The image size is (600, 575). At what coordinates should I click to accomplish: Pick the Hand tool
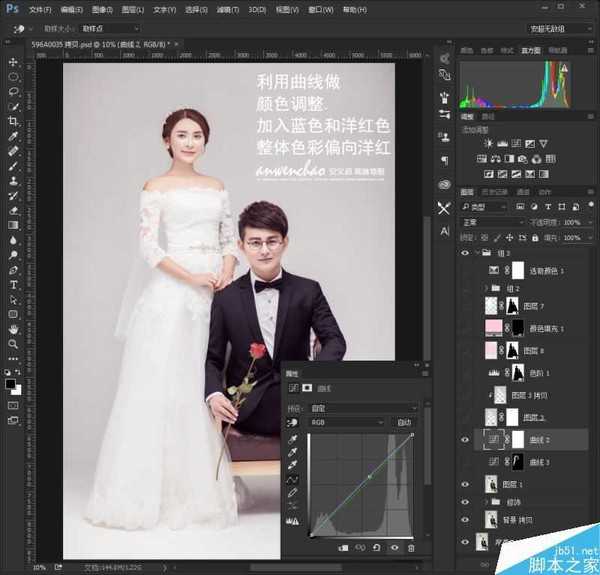(13, 328)
